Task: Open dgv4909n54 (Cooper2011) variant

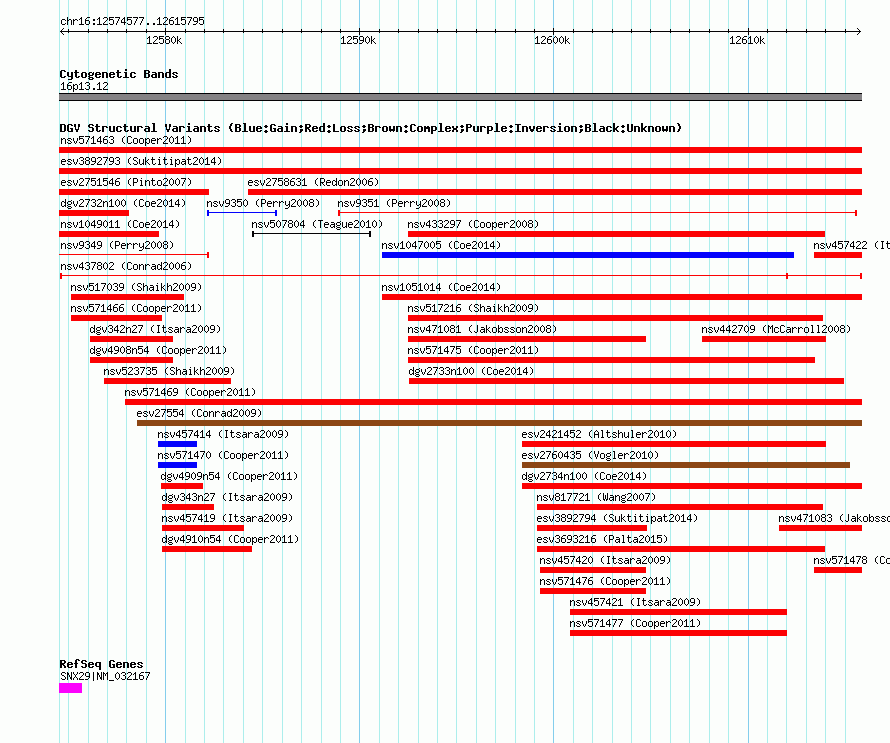Action: click(x=229, y=476)
